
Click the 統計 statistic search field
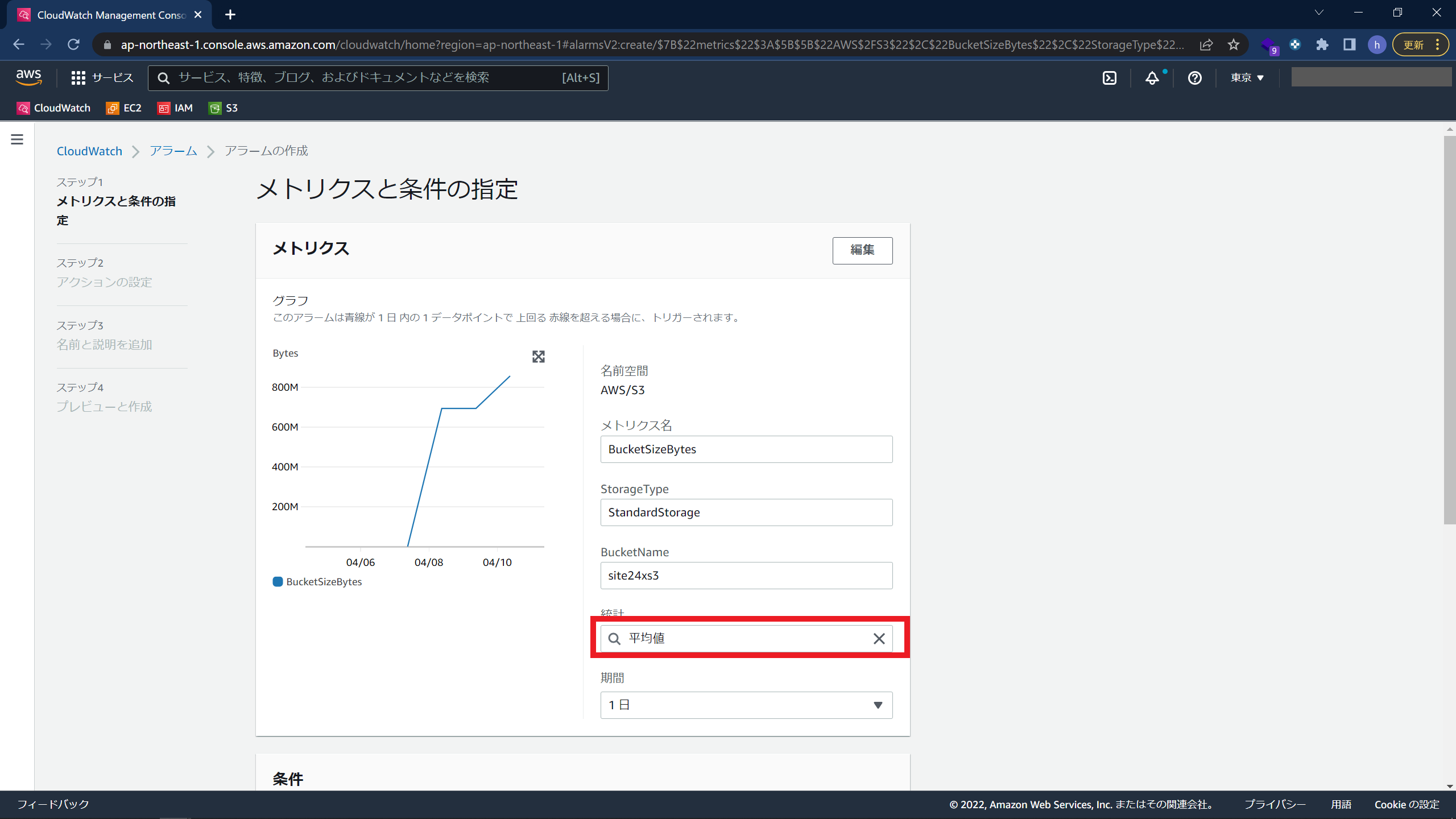746,639
